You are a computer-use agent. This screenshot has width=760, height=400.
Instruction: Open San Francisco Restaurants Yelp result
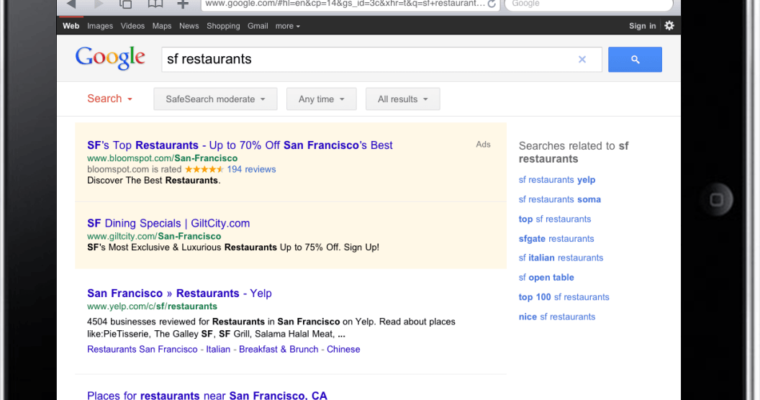[179, 293]
